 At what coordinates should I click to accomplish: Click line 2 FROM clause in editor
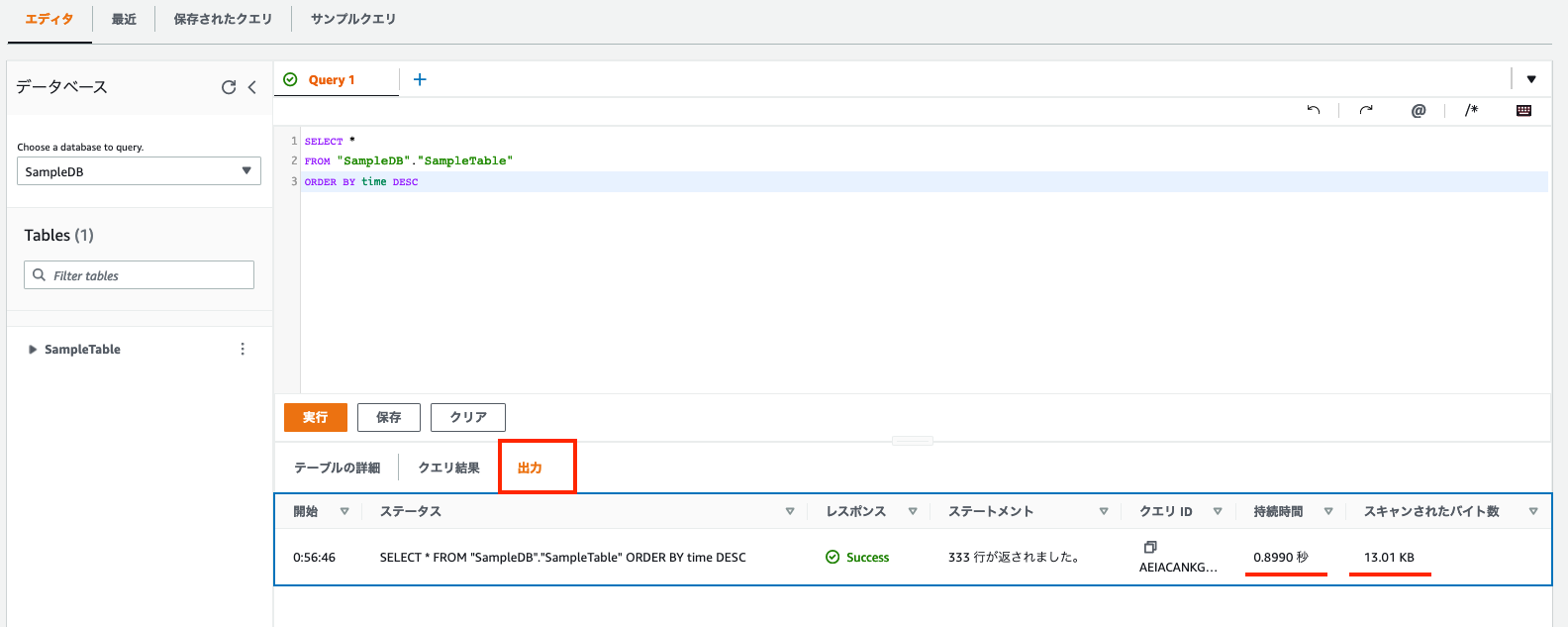(x=409, y=160)
